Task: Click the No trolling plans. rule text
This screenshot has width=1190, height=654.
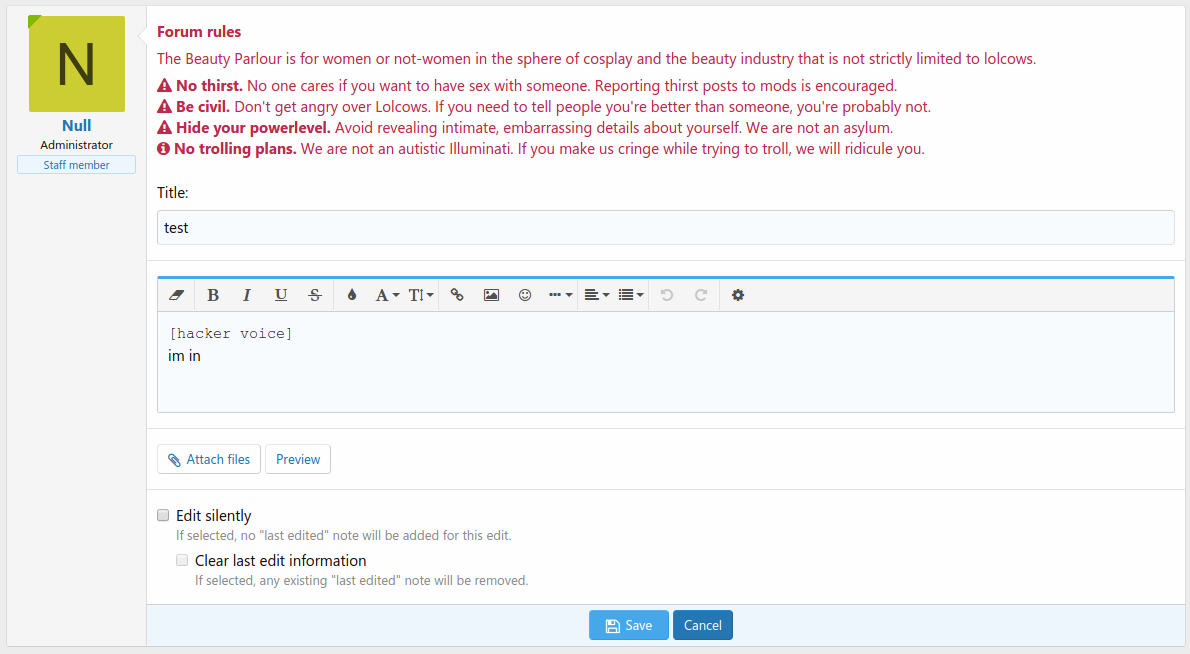Action: [235, 149]
